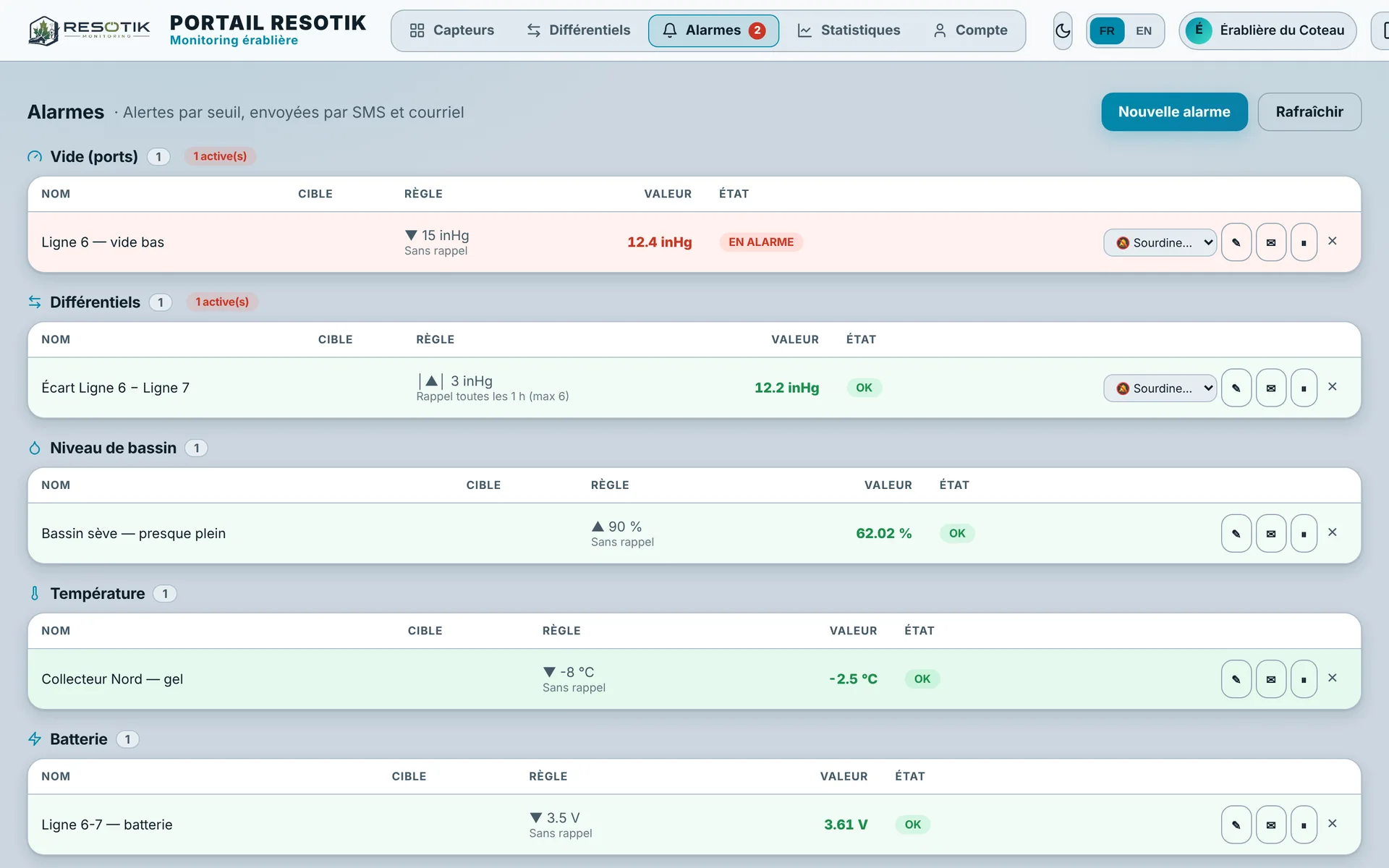The width and height of the screenshot is (1389, 868).
Task: Go to the Différentiels tab
Action: (578, 30)
